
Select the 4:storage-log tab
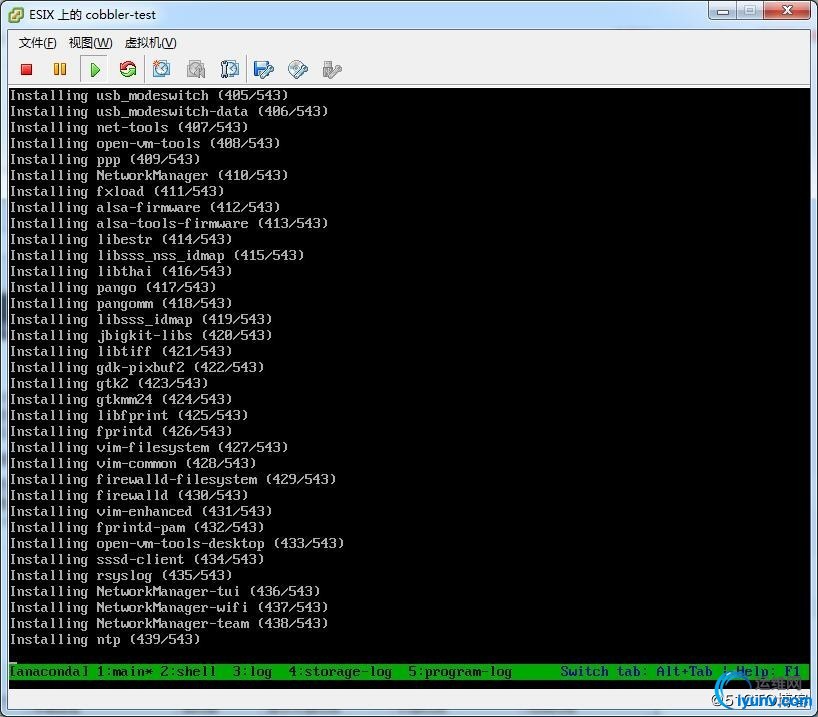pyautogui.click(x=340, y=671)
